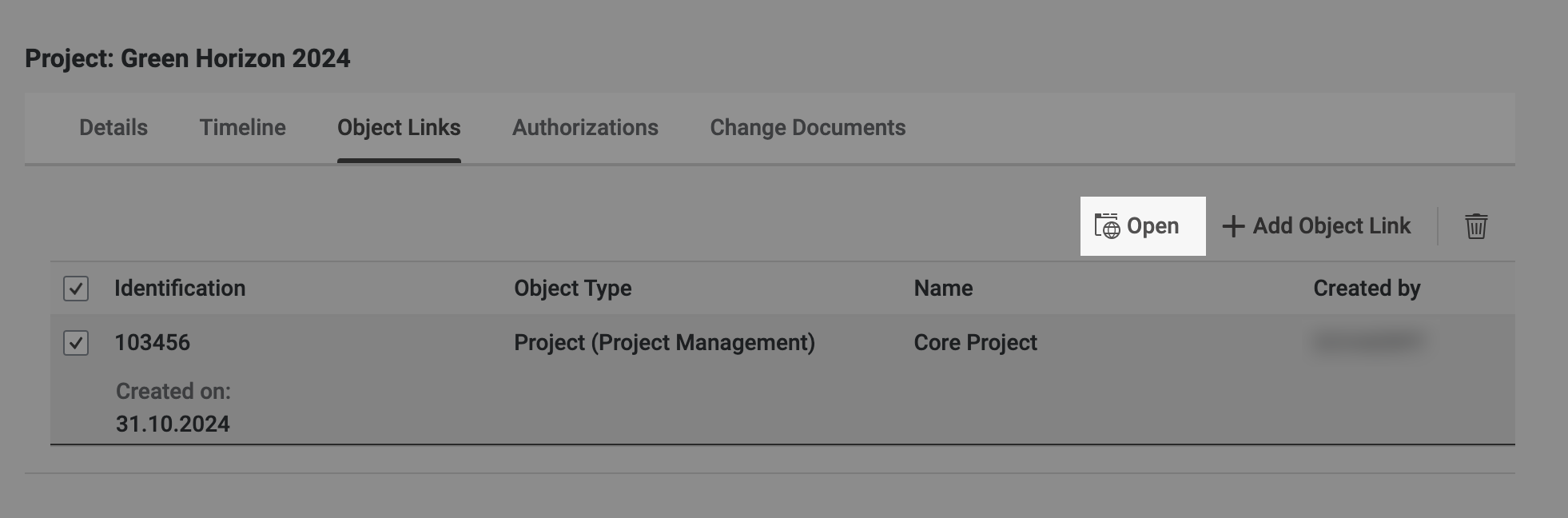Sort by the Identification column header
The height and width of the screenshot is (518, 1568).
tap(180, 289)
